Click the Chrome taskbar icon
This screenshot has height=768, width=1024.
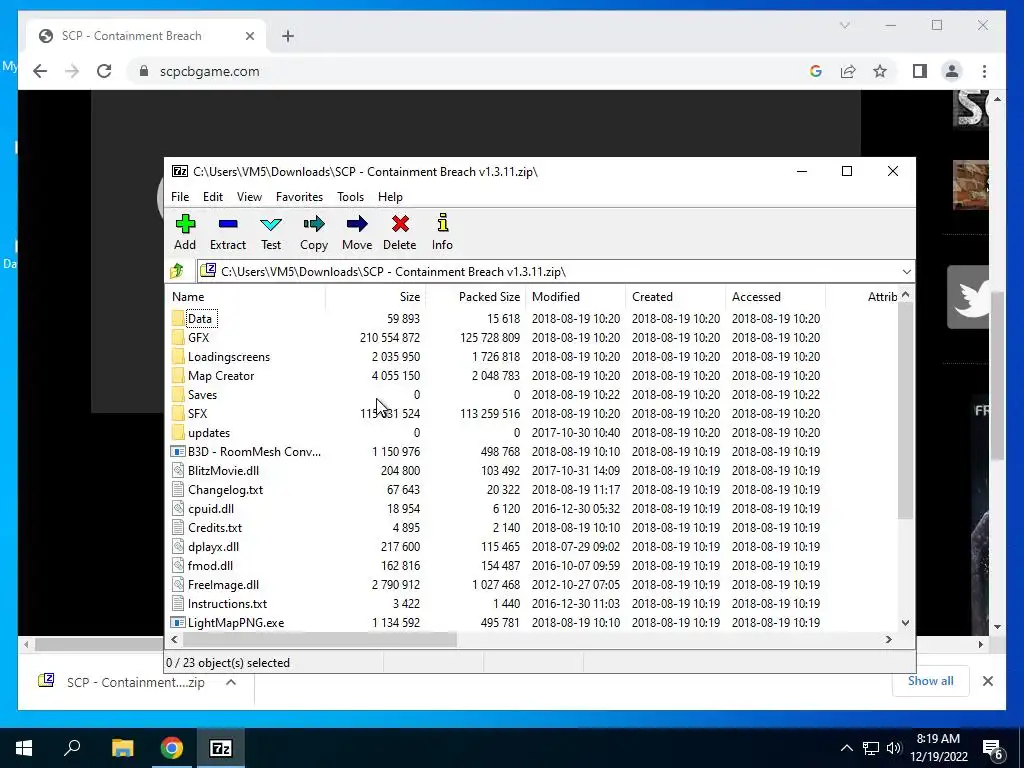(172, 748)
